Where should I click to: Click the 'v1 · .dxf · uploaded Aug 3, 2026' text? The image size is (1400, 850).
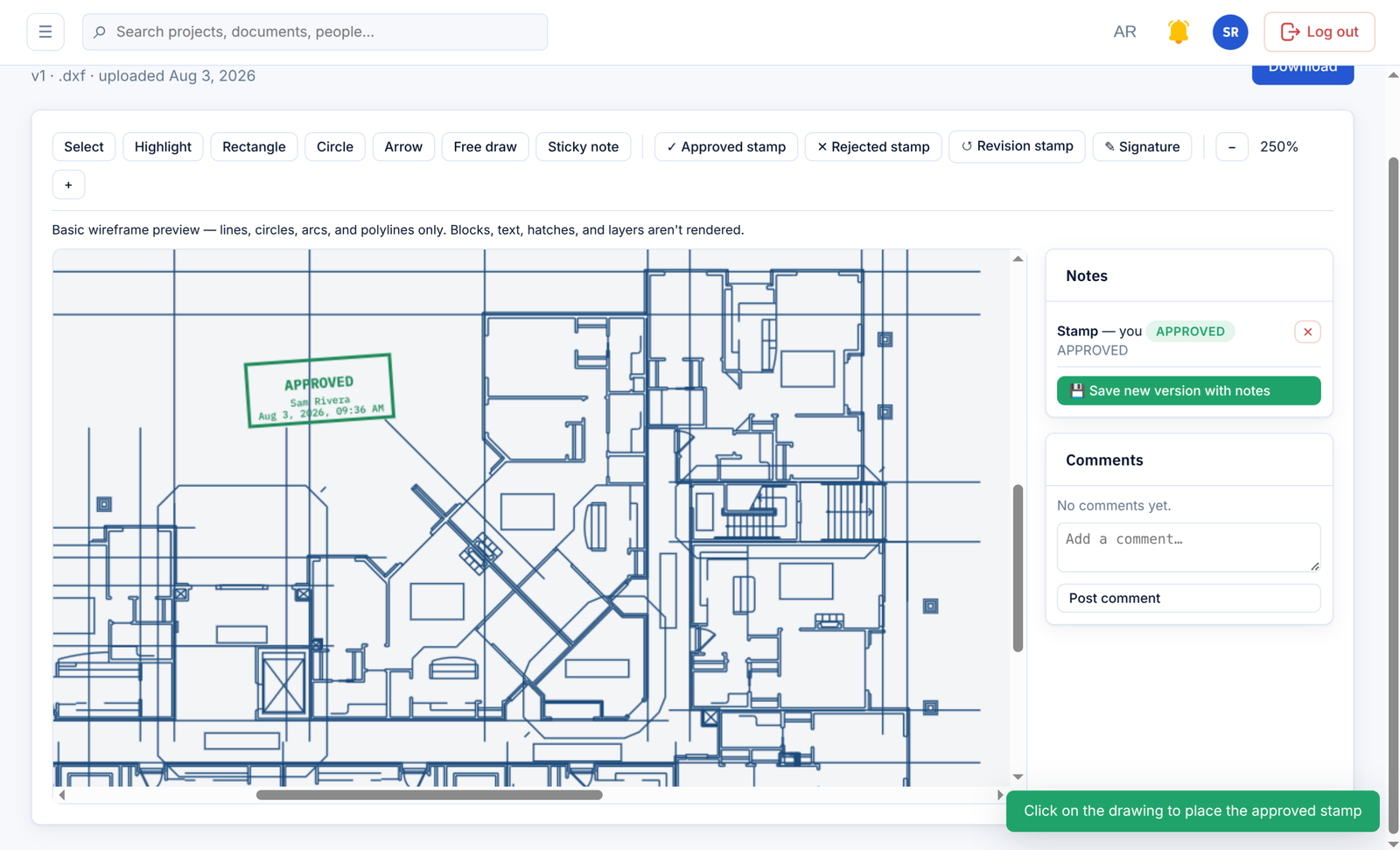[x=143, y=76]
